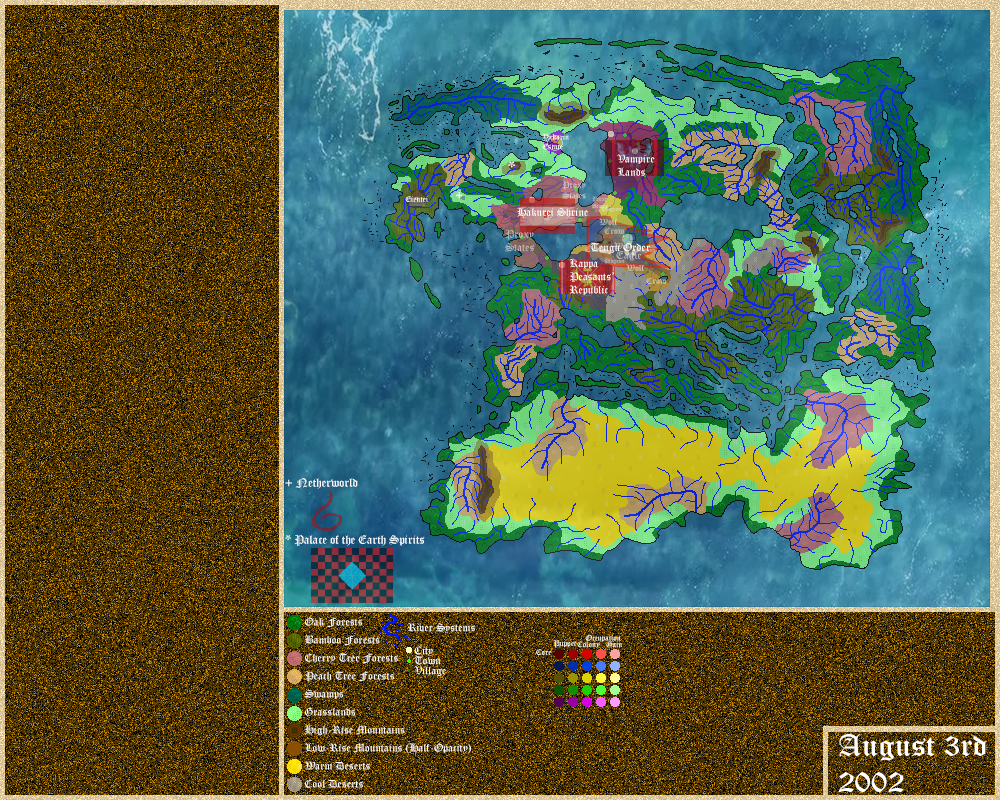Pick the bright red Colony column swatch

[587, 654]
